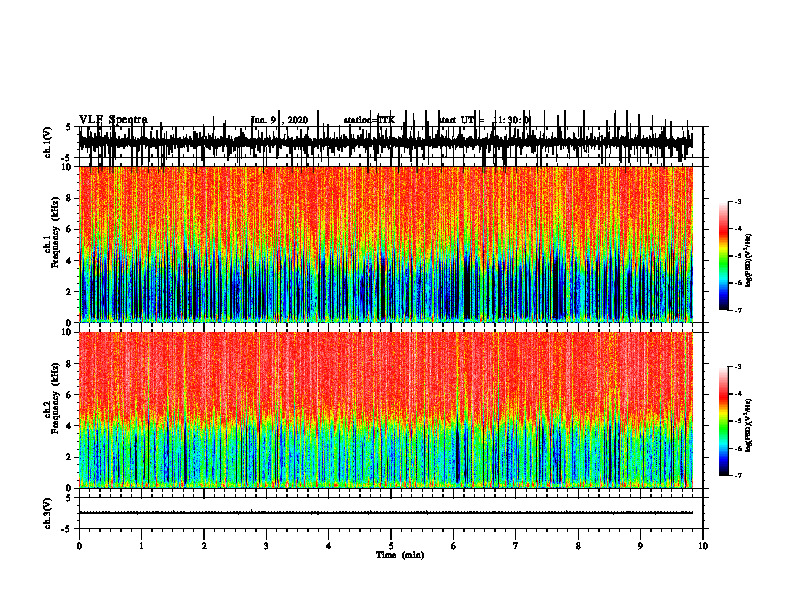792x612 pixels.
Task: Click the time-axis tick label "4"
Action: (x=329, y=546)
